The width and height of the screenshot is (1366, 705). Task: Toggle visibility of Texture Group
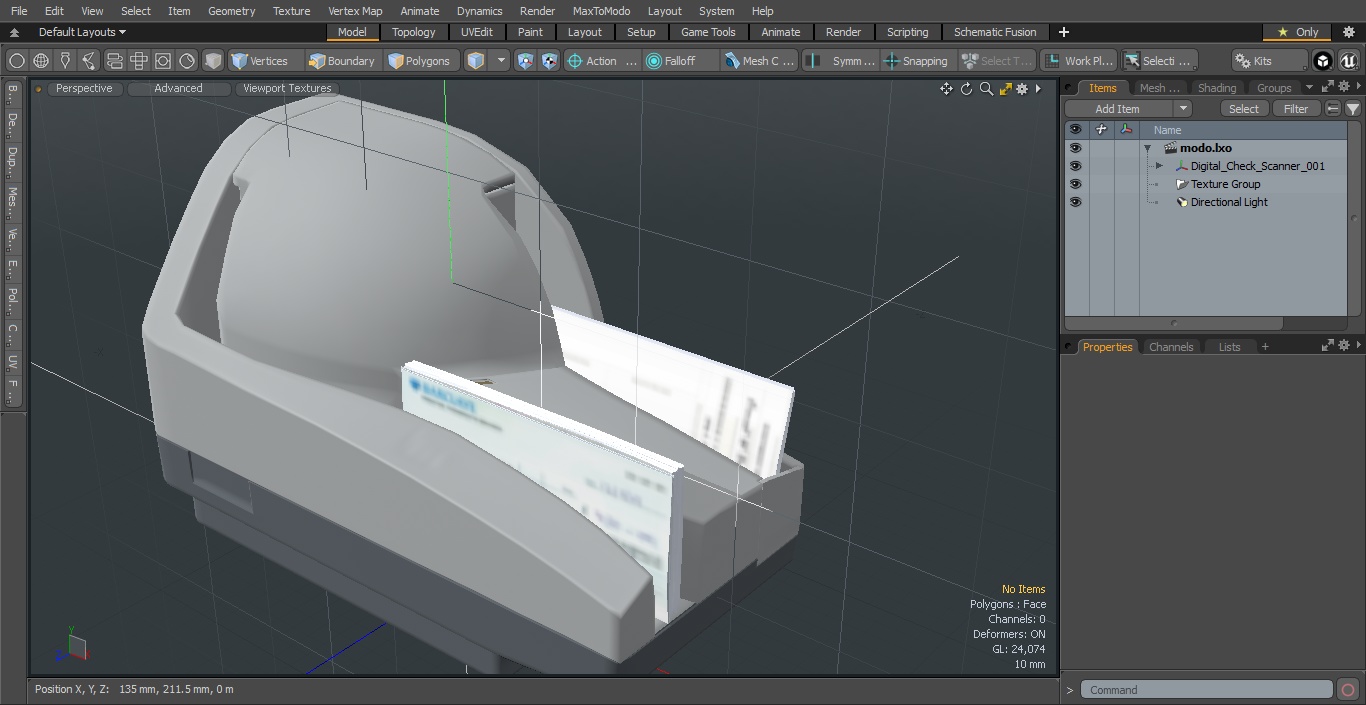point(1075,184)
